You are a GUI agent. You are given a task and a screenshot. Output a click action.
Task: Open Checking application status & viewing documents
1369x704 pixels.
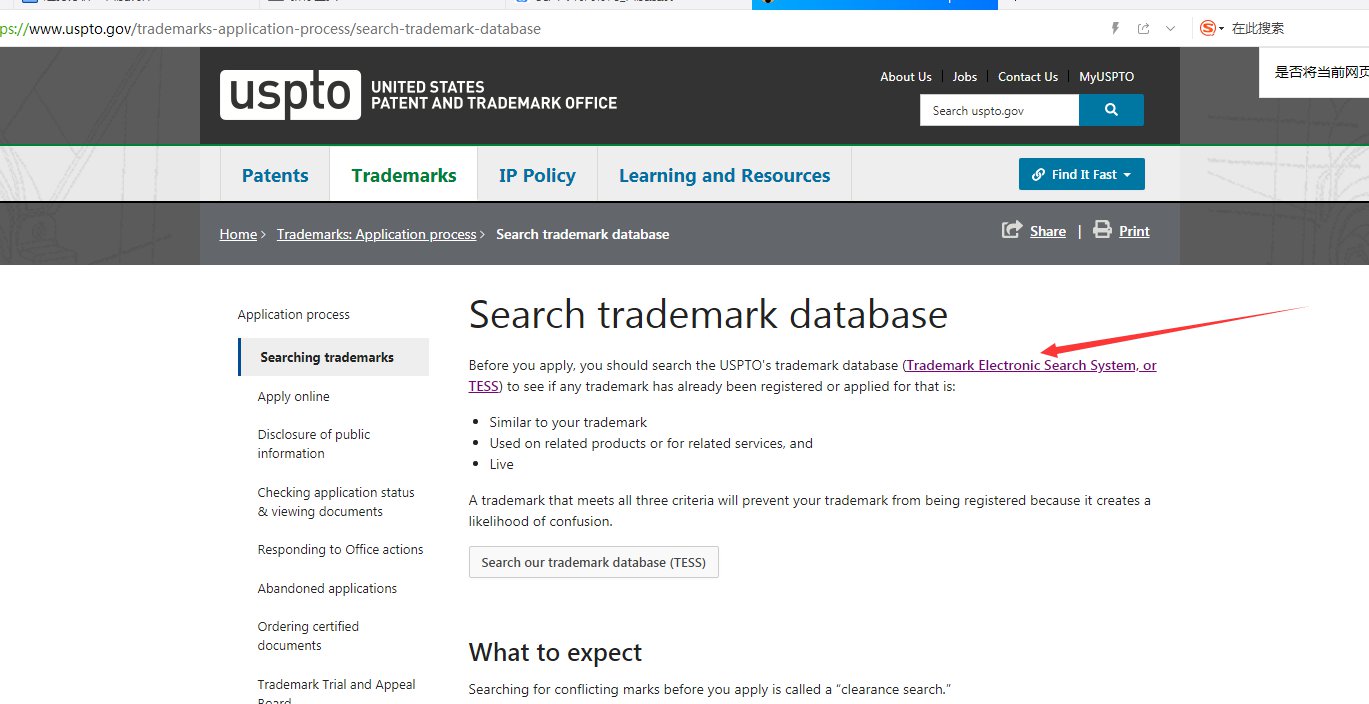pyautogui.click(x=336, y=502)
